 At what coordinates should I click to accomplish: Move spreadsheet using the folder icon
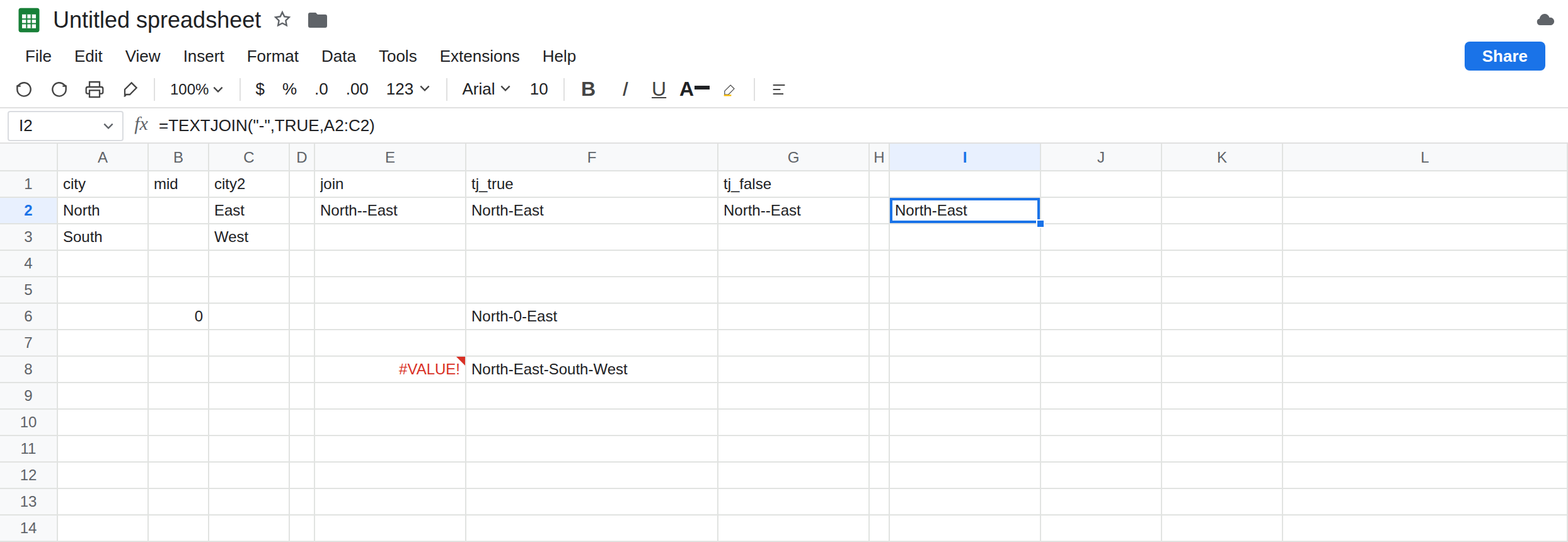pos(318,20)
